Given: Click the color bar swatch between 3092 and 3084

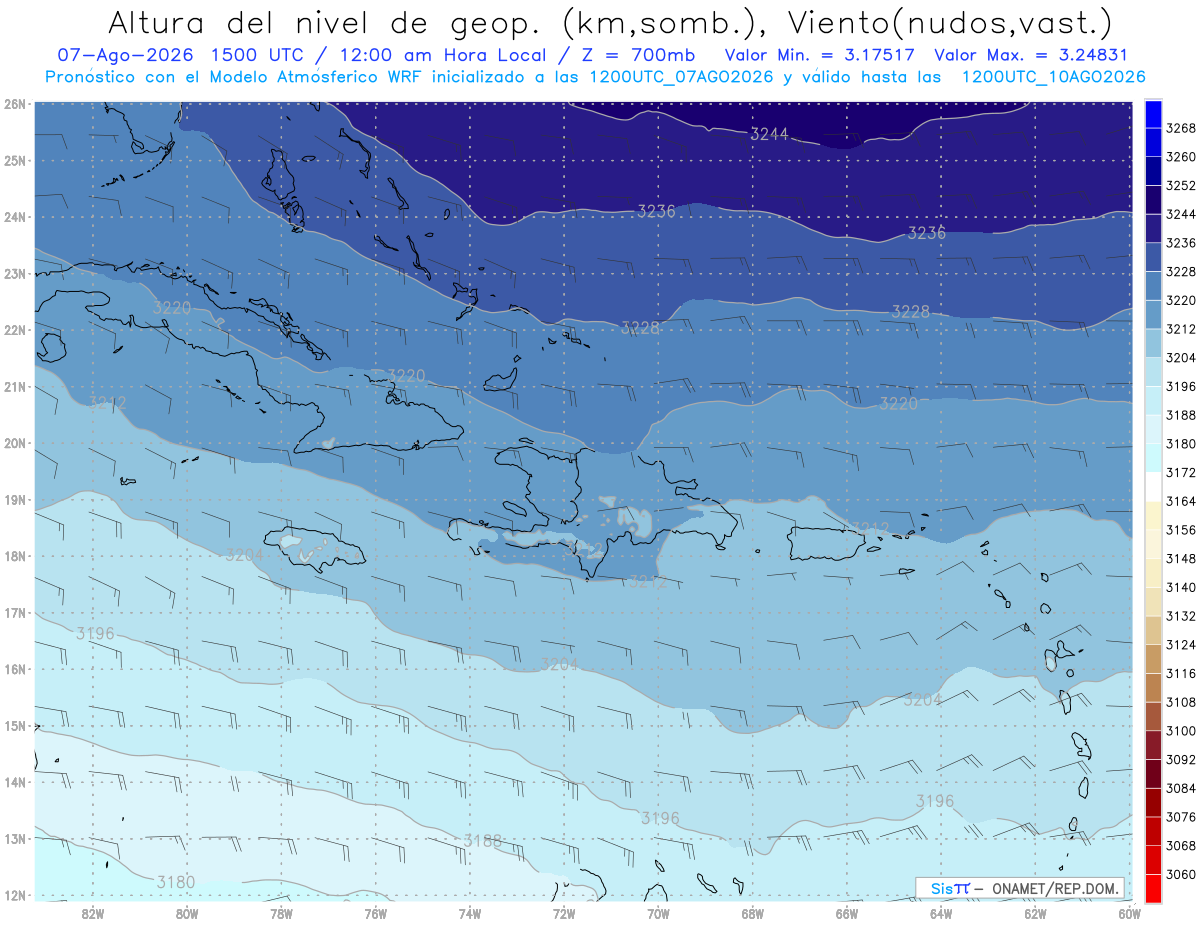Looking at the screenshot, I should (x=1153, y=774).
